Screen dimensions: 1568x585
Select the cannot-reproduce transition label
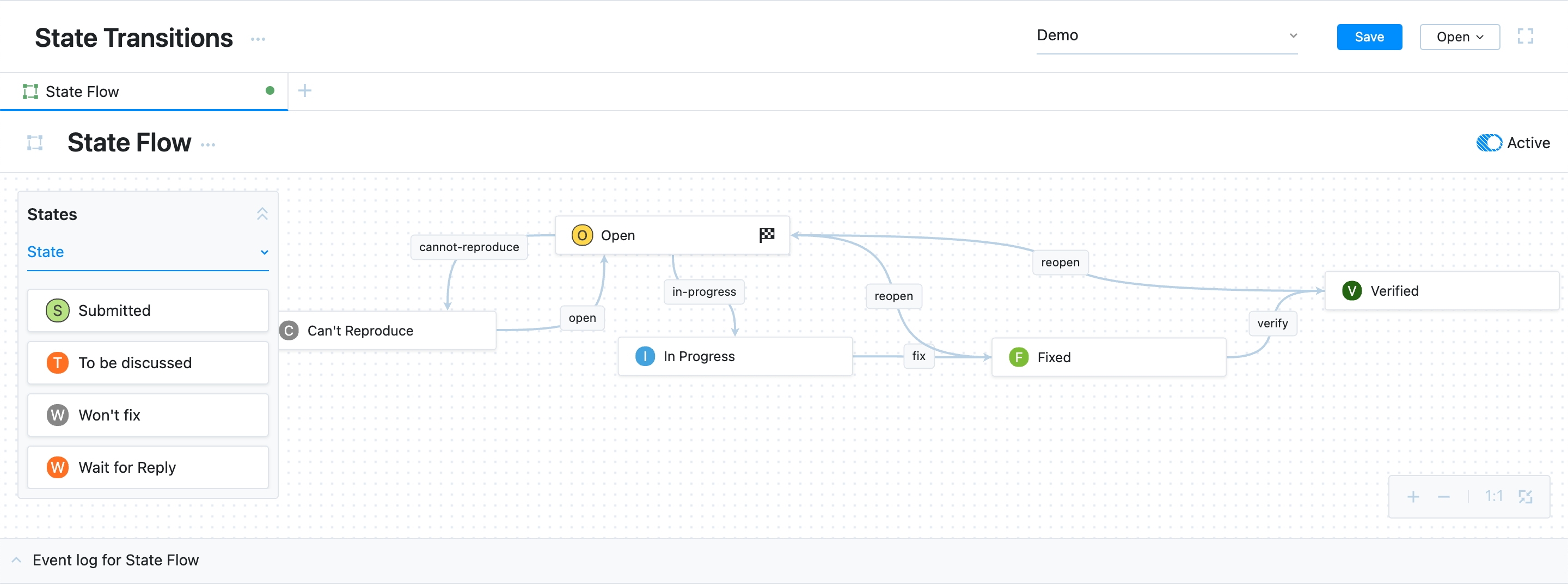[x=469, y=247]
